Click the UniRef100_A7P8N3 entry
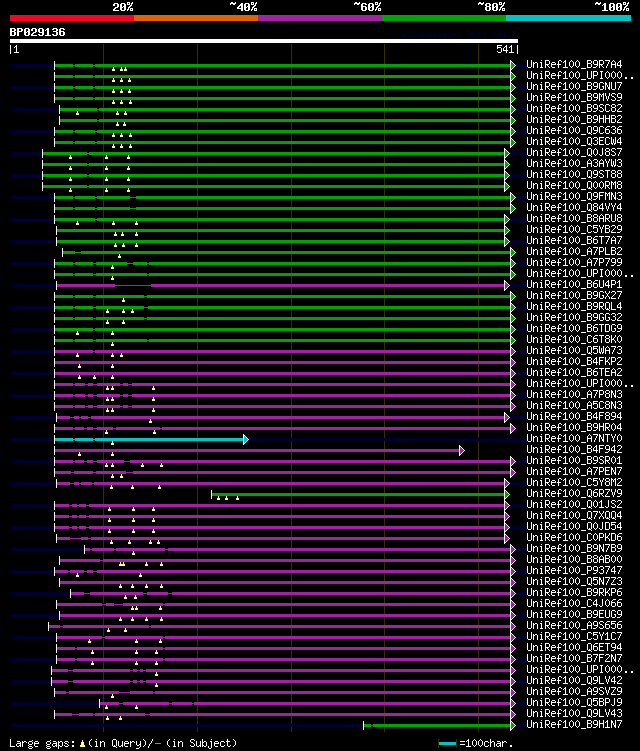The height and width of the screenshot is (751, 640). (x=574, y=395)
